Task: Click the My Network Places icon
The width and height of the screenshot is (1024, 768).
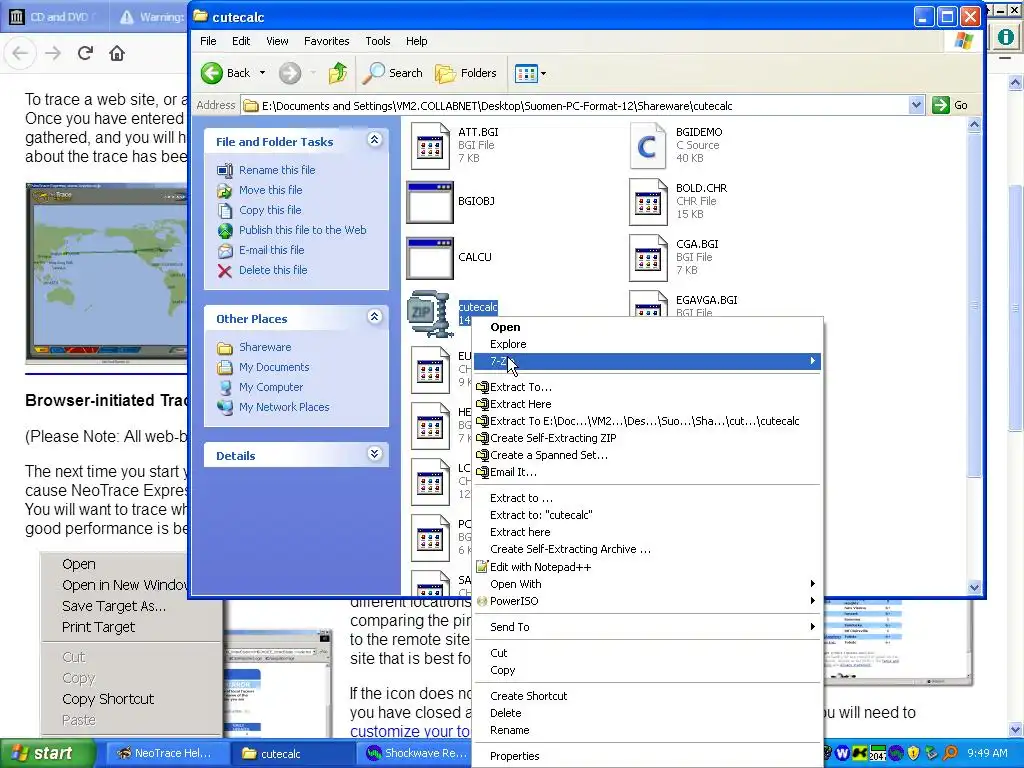Action: click(225, 408)
